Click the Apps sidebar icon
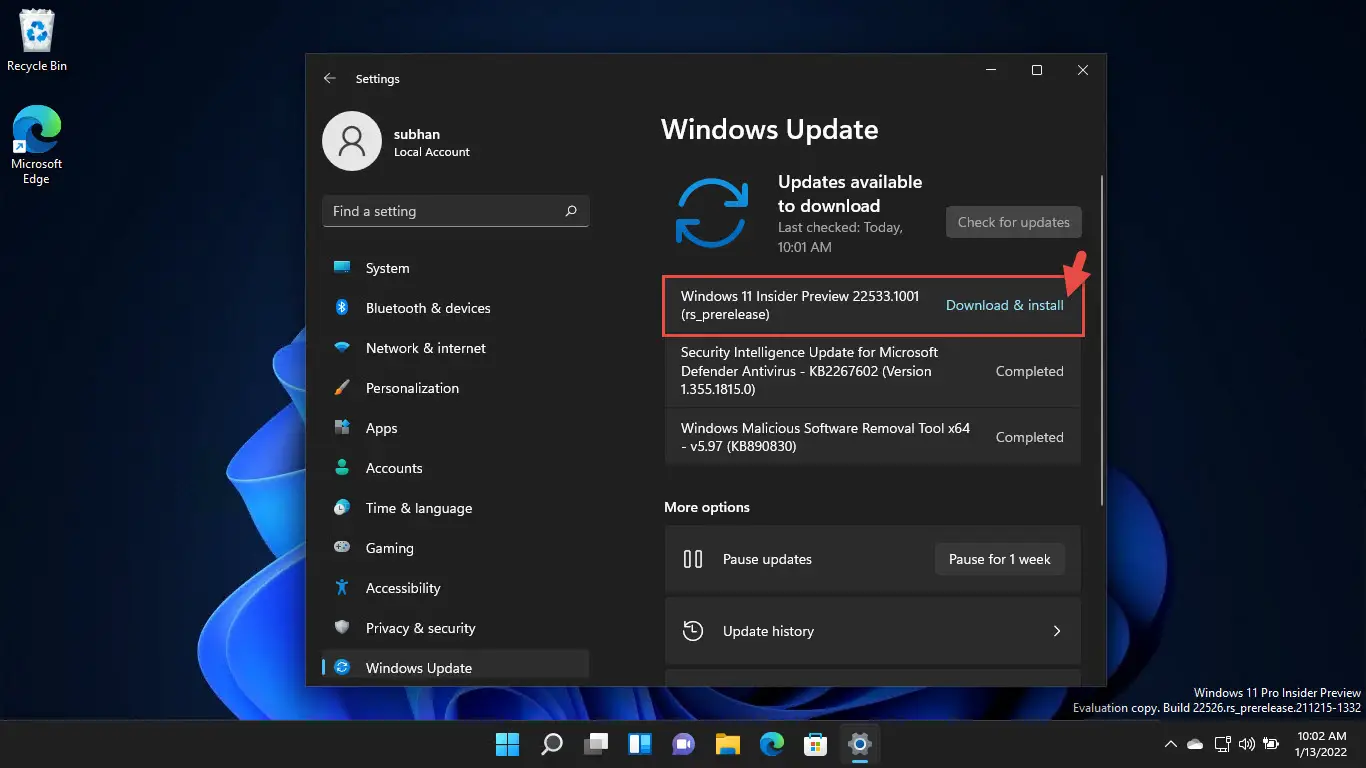 [342, 427]
